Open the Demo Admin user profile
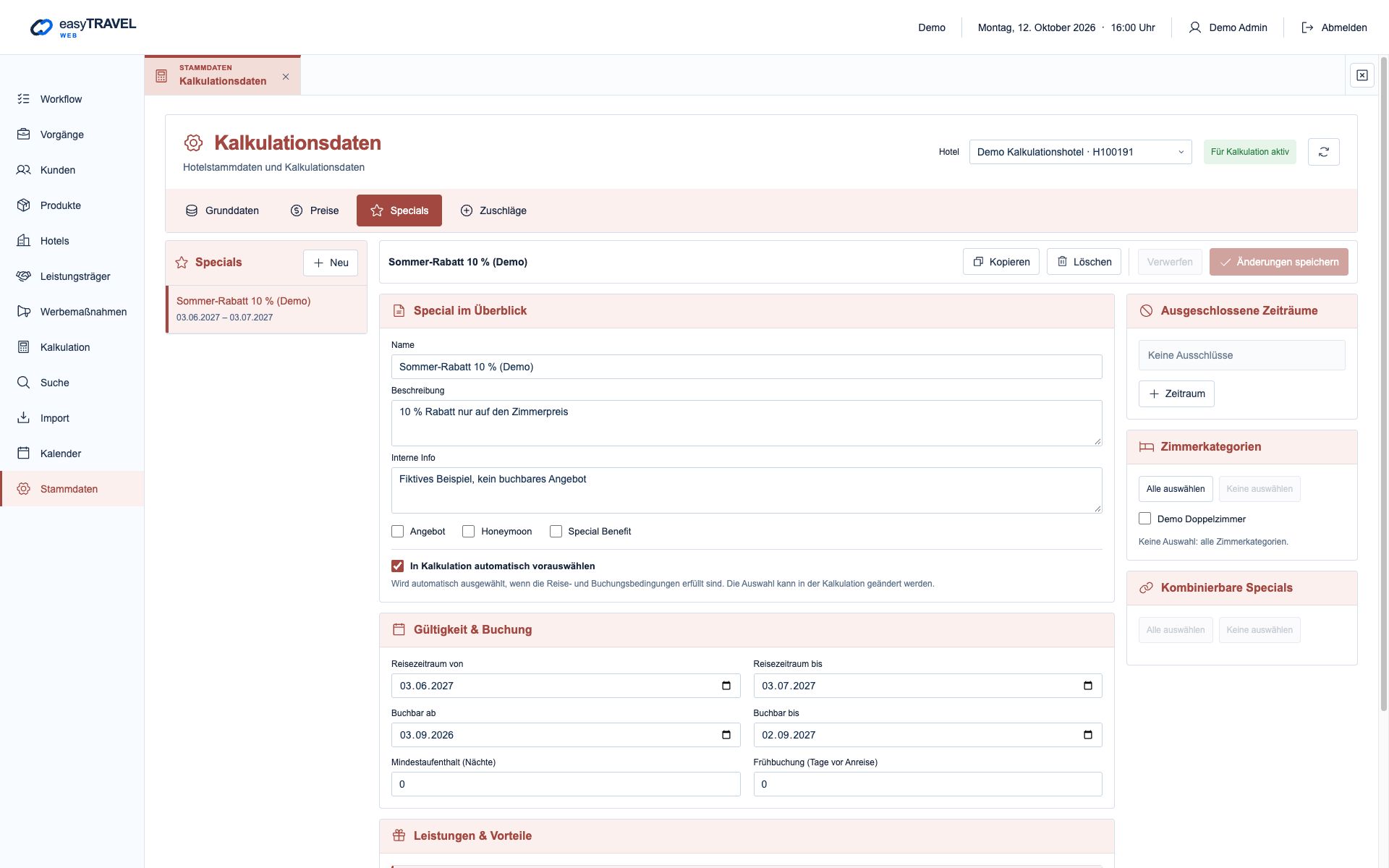The image size is (1389, 868). [1228, 27]
